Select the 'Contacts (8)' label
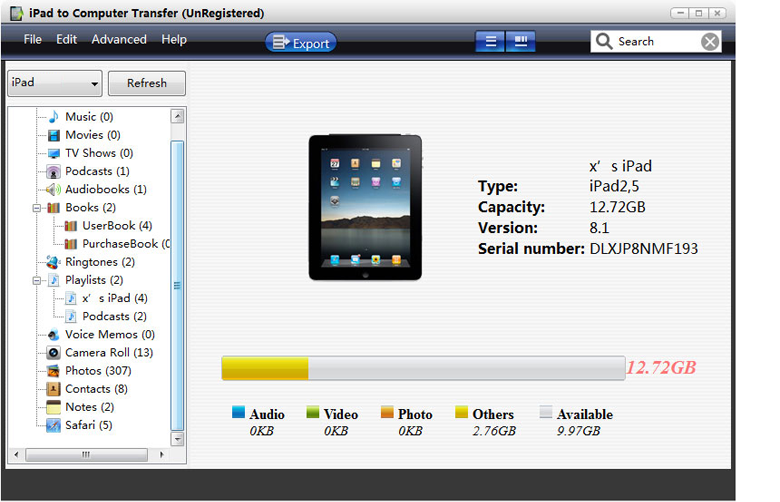The height and width of the screenshot is (502, 780). pyautogui.click(x=97, y=389)
